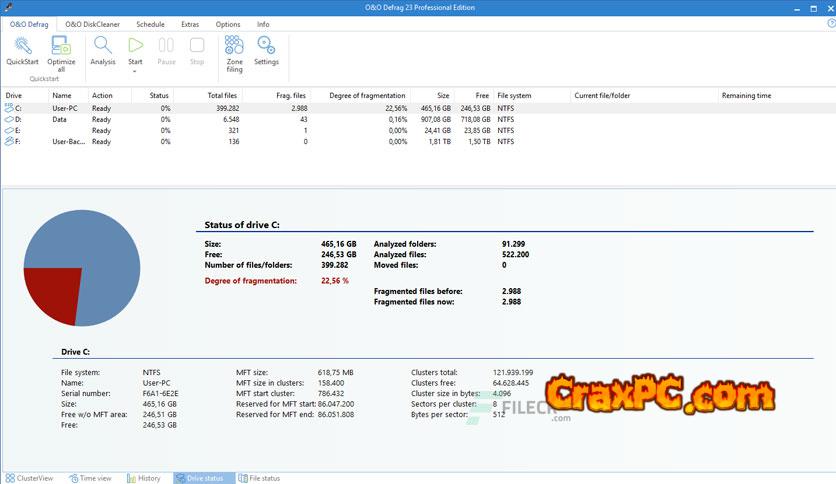The width and height of the screenshot is (836, 484).
Task: Click the Pause icon in the ribbon
Action: point(166,47)
